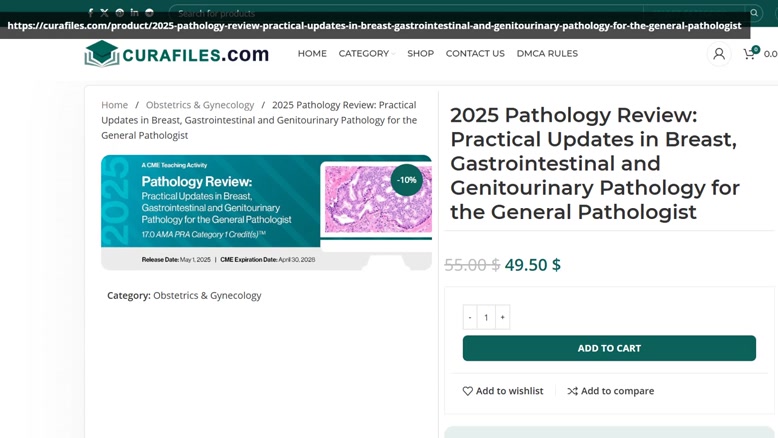Open the user account icon
778x438 pixels.
point(718,54)
